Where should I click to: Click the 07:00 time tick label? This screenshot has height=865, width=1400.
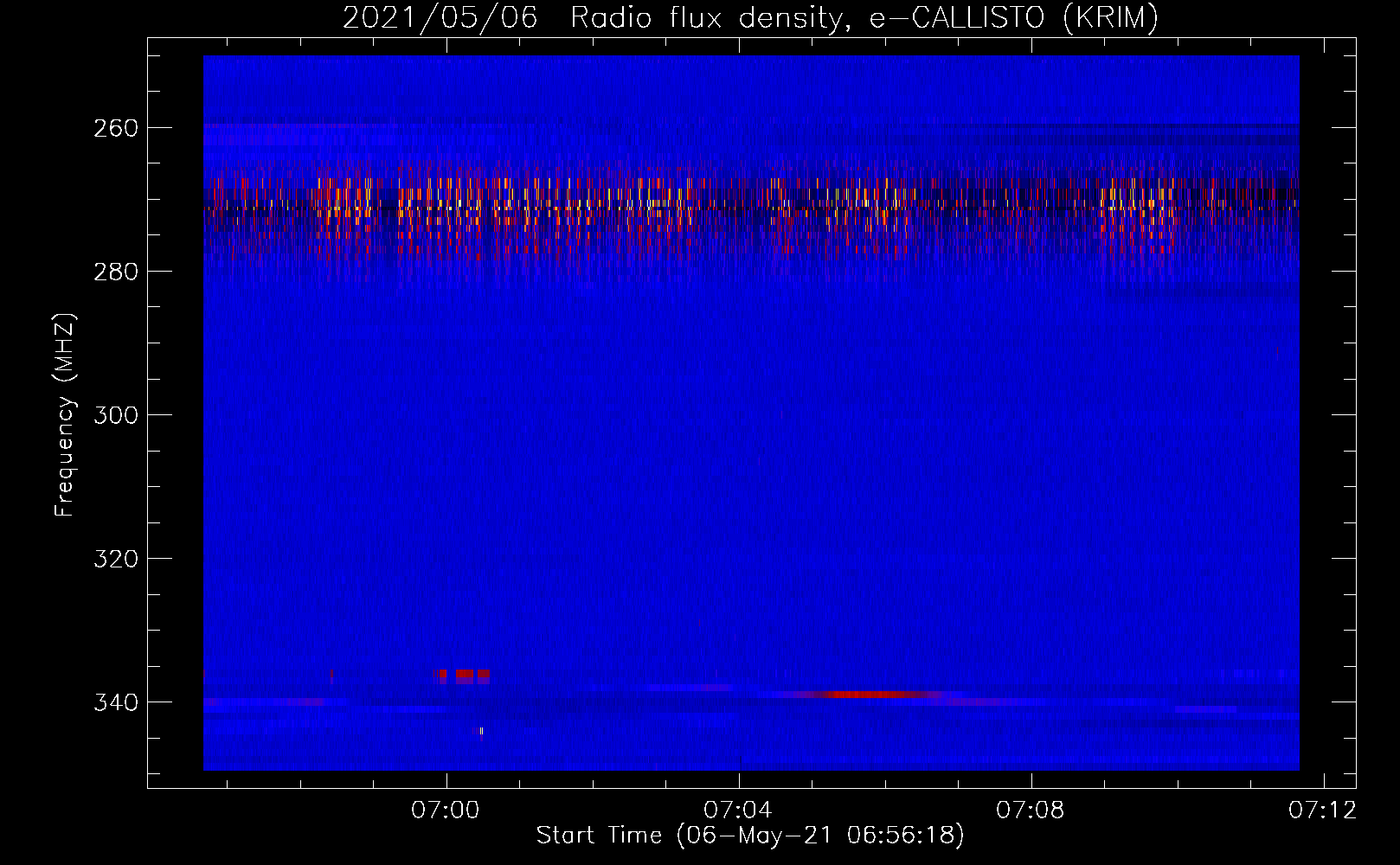coord(446,811)
